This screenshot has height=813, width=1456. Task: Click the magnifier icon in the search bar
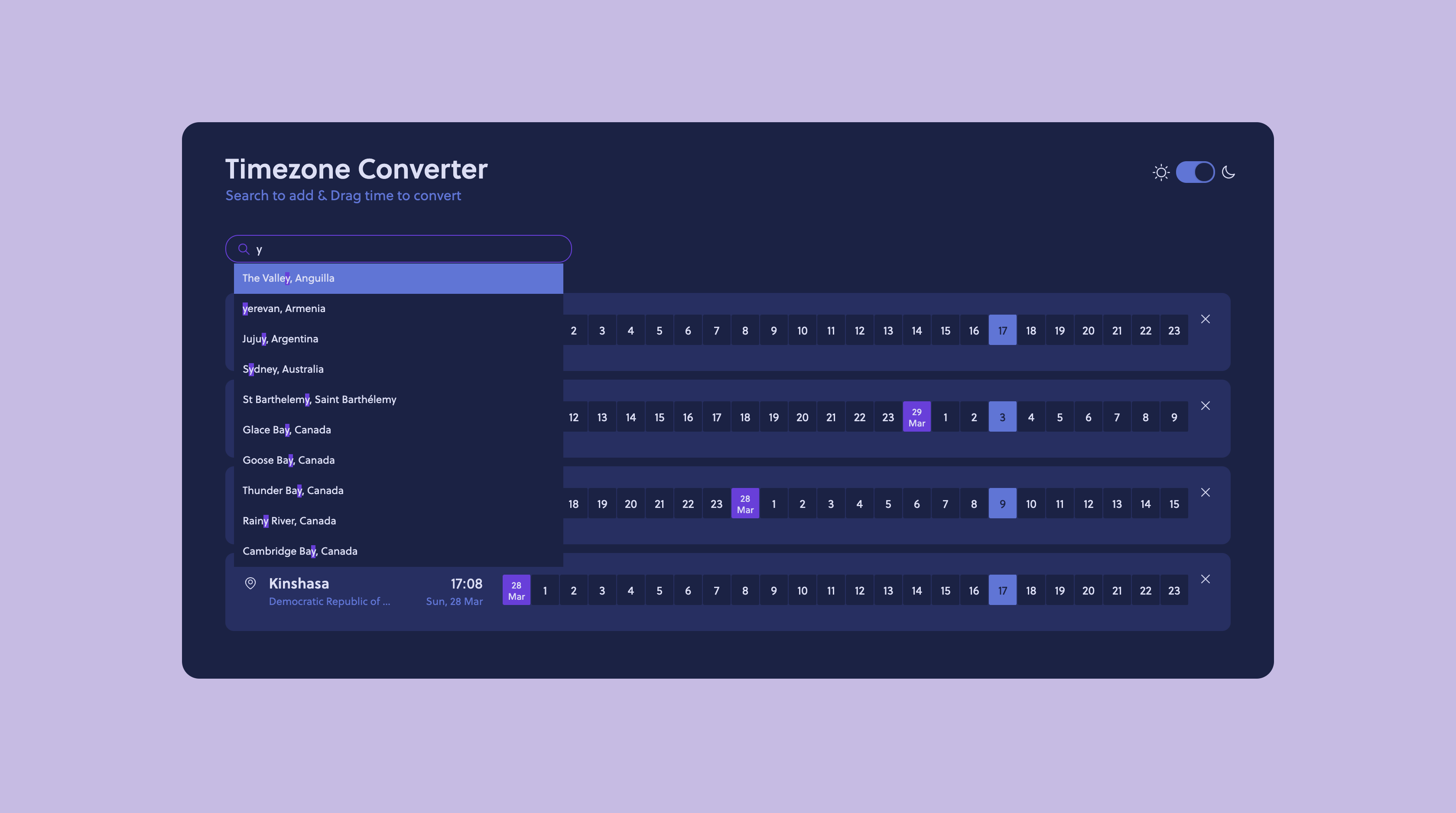244,249
